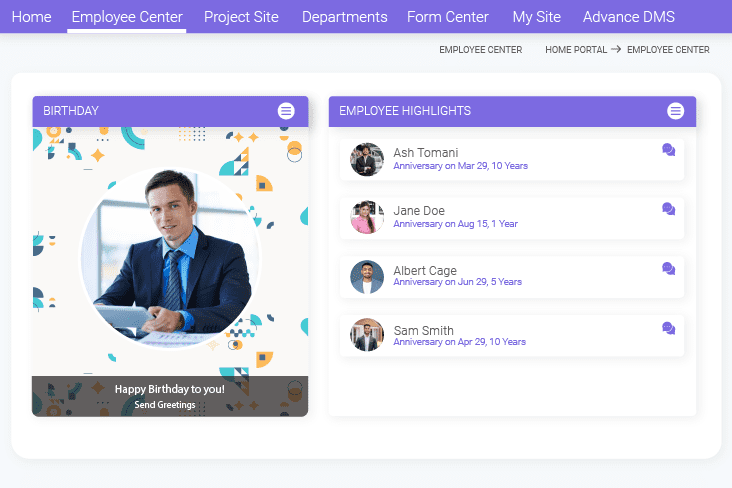Open Sam Smith's profile picture

pyautogui.click(x=367, y=335)
